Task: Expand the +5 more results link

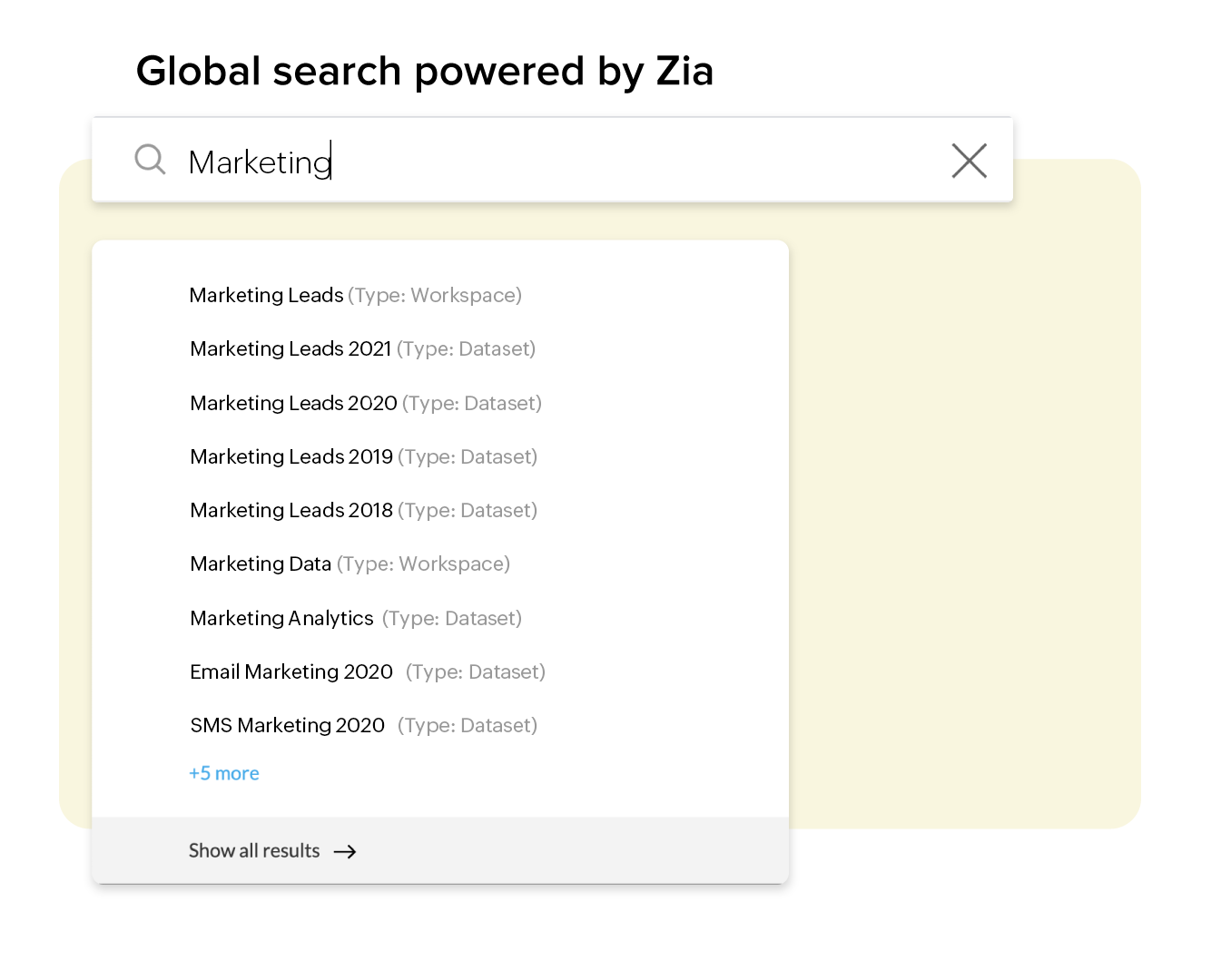Action: [x=224, y=773]
